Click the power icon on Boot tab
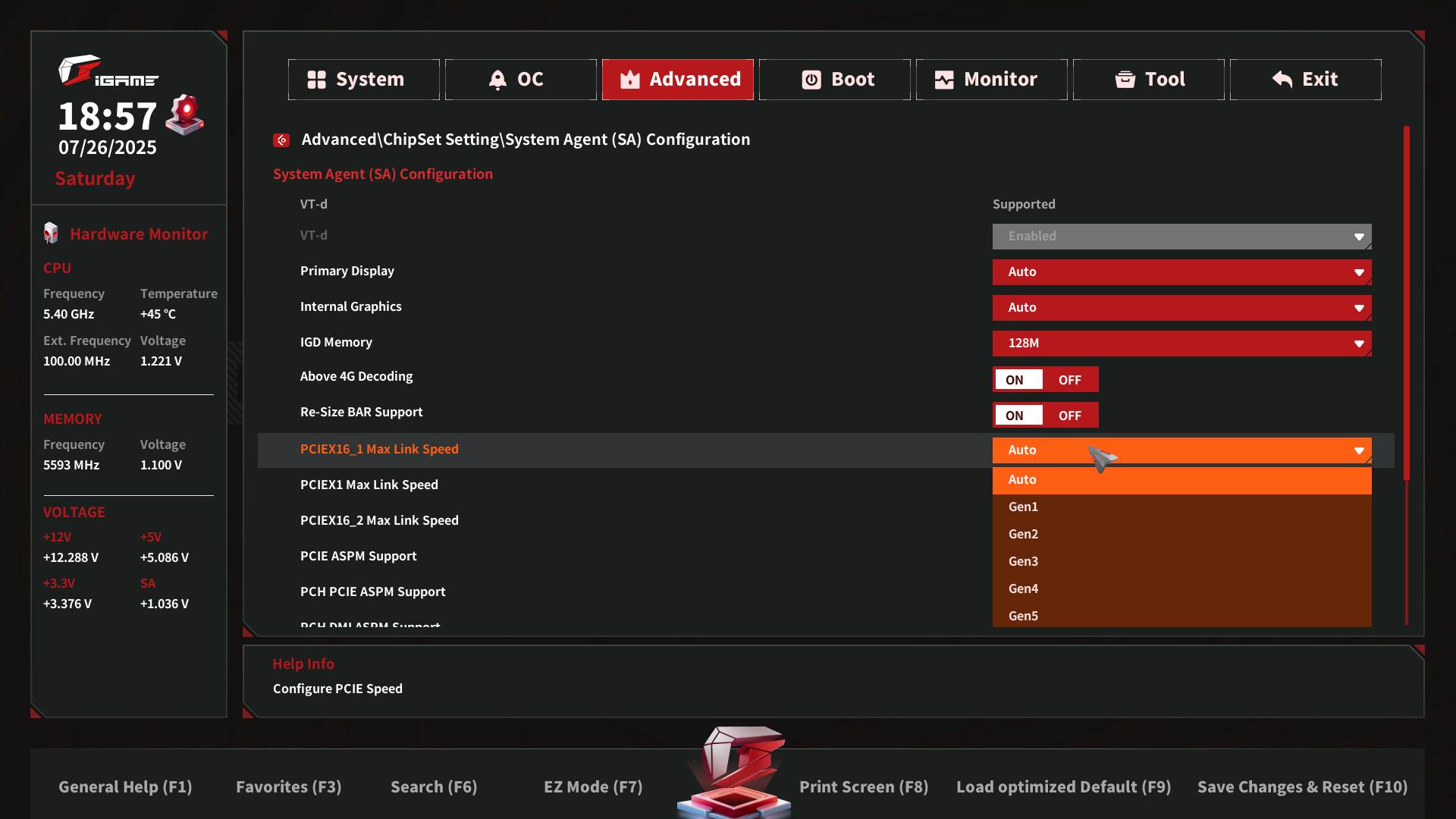This screenshot has height=819, width=1456. tap(811, 80)
